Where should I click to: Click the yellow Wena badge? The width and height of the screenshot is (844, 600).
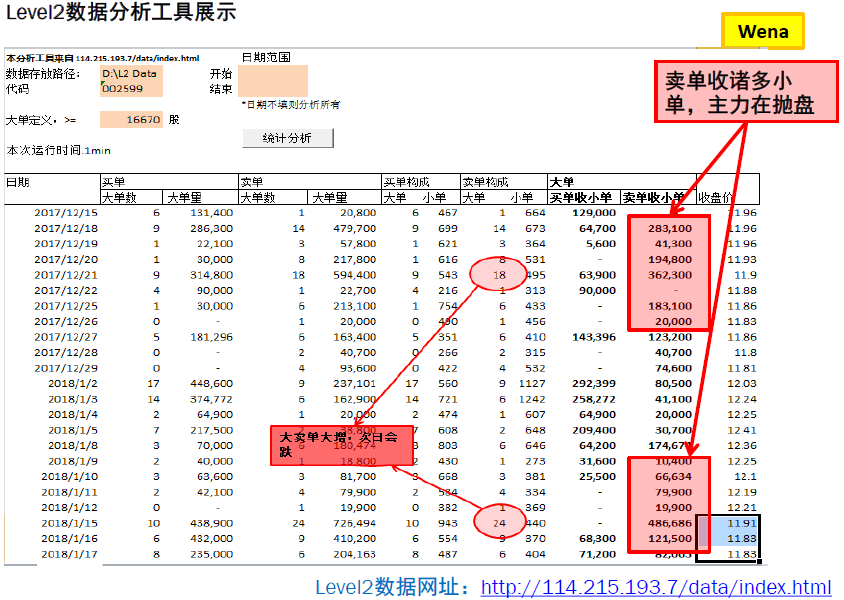(x=762, y=31)
